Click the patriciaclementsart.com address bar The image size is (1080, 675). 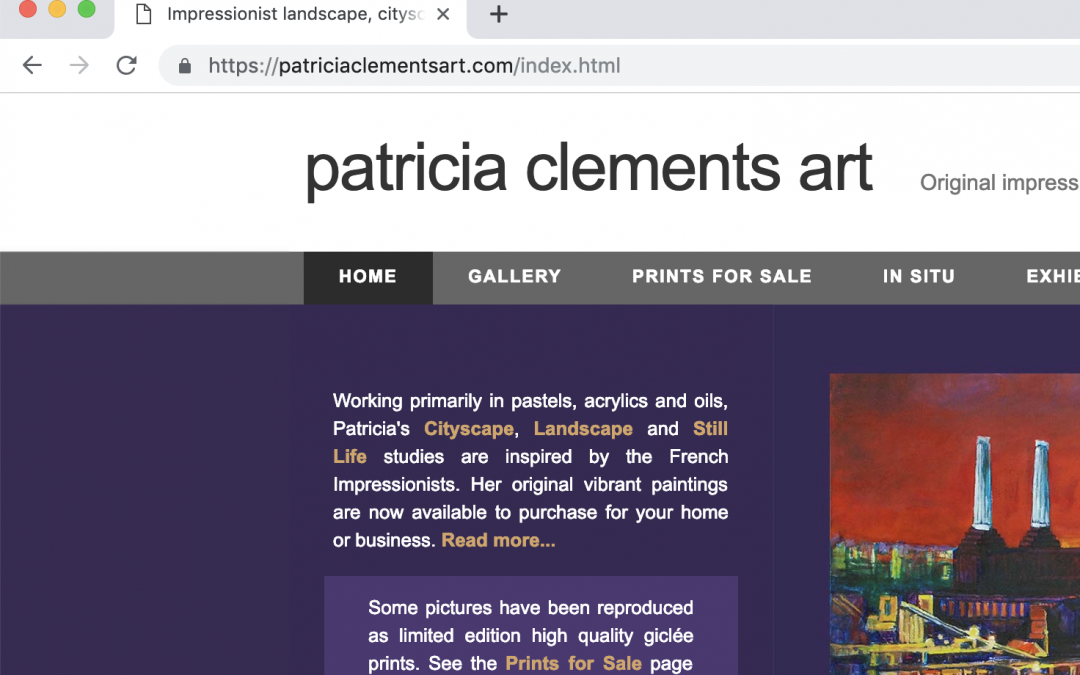pos(620,66)
